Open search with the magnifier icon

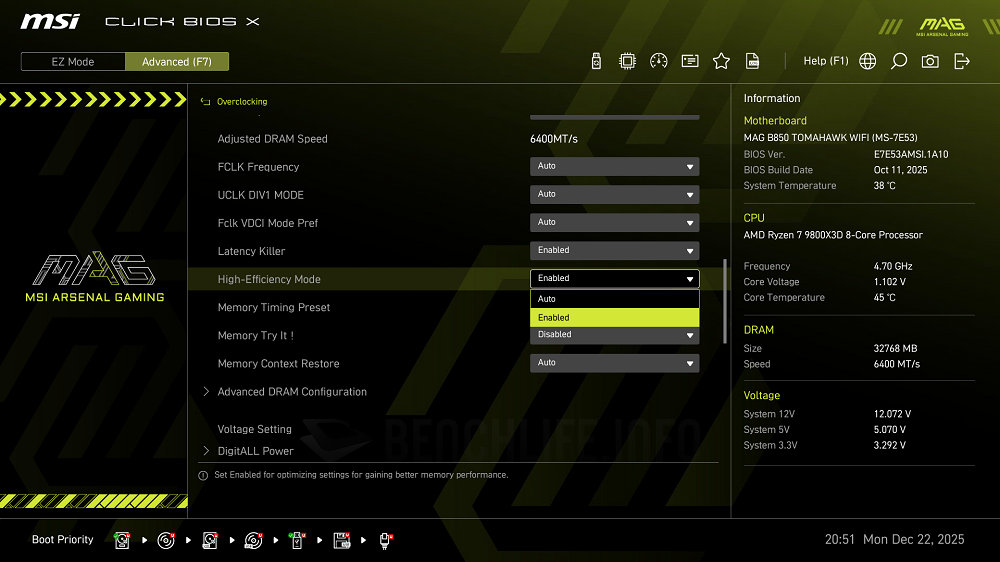[x=899, y=61]
